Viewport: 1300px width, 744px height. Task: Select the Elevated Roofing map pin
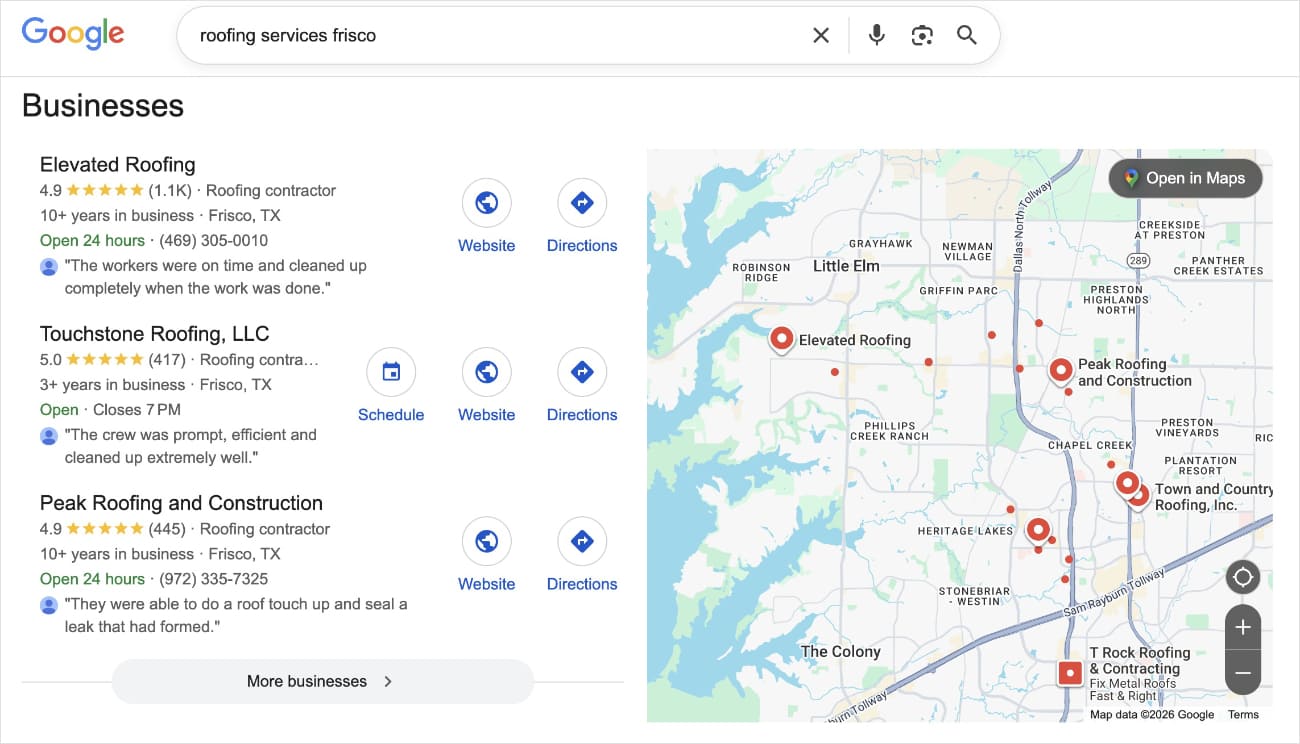pyautogui.click(x=781, y=339)
